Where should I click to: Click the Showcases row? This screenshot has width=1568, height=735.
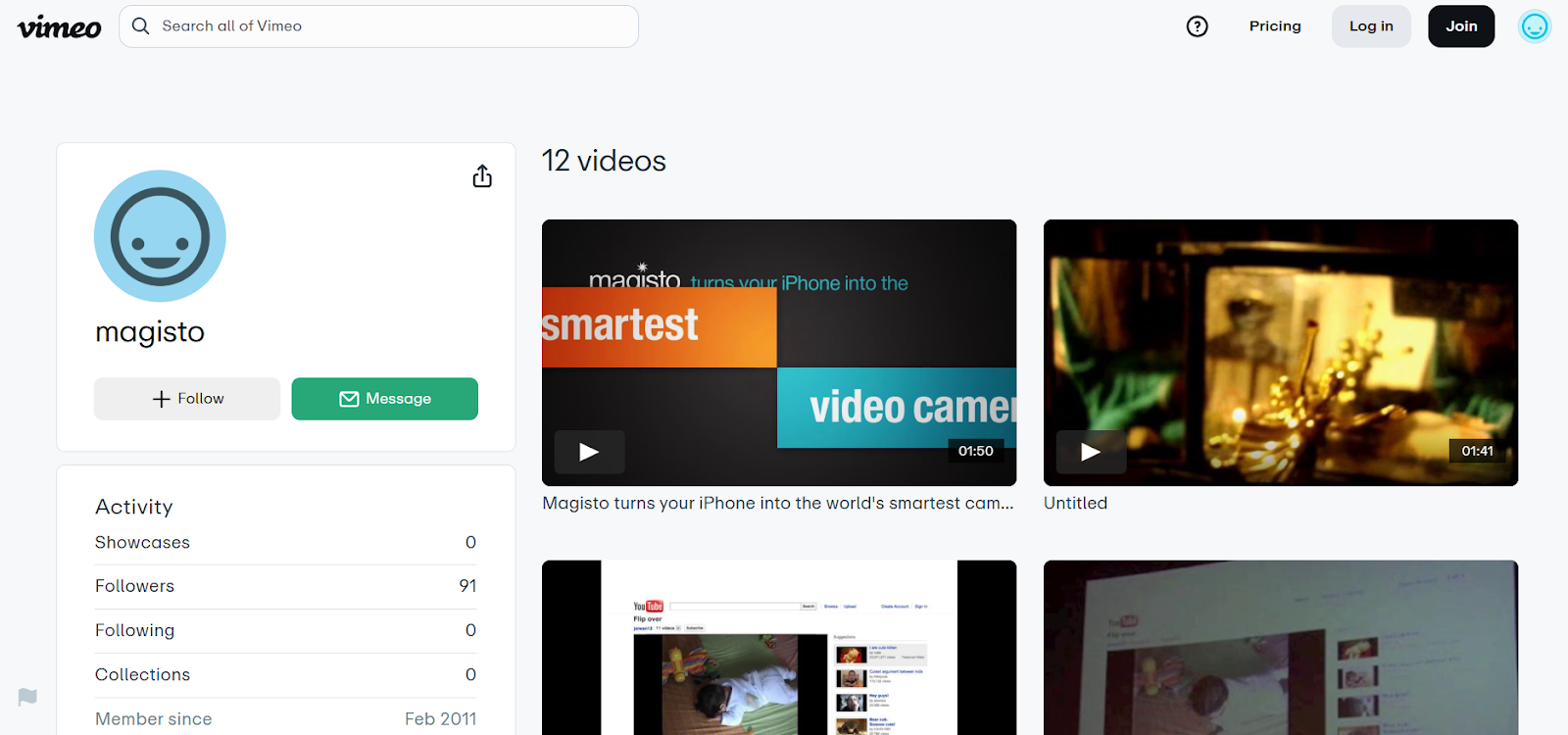(x=285, y=543)
